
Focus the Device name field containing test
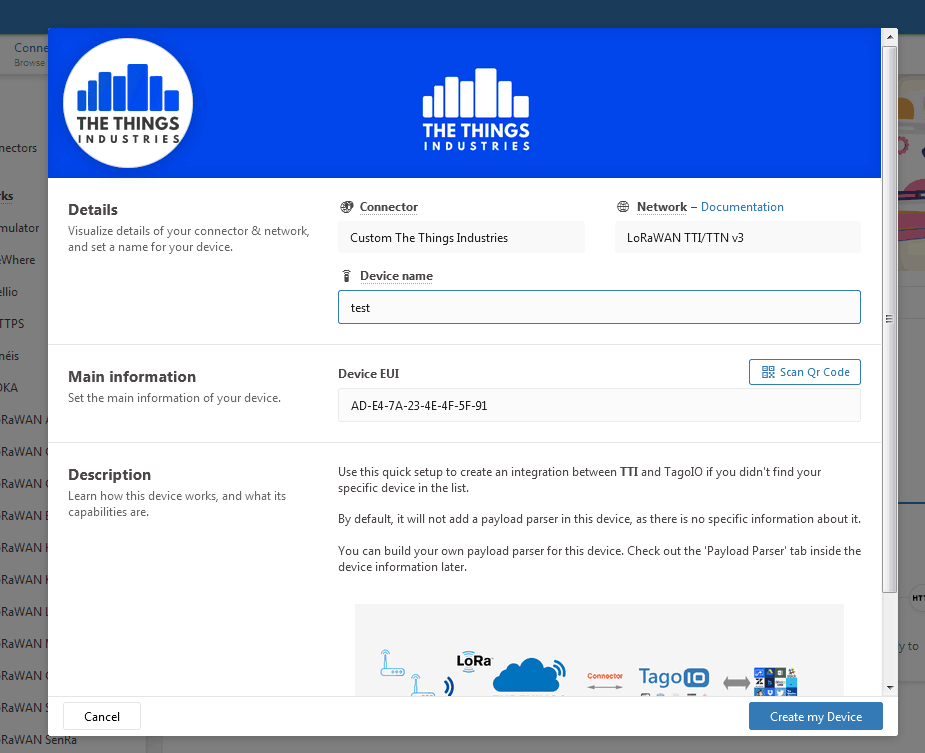[x=599, y=307]
